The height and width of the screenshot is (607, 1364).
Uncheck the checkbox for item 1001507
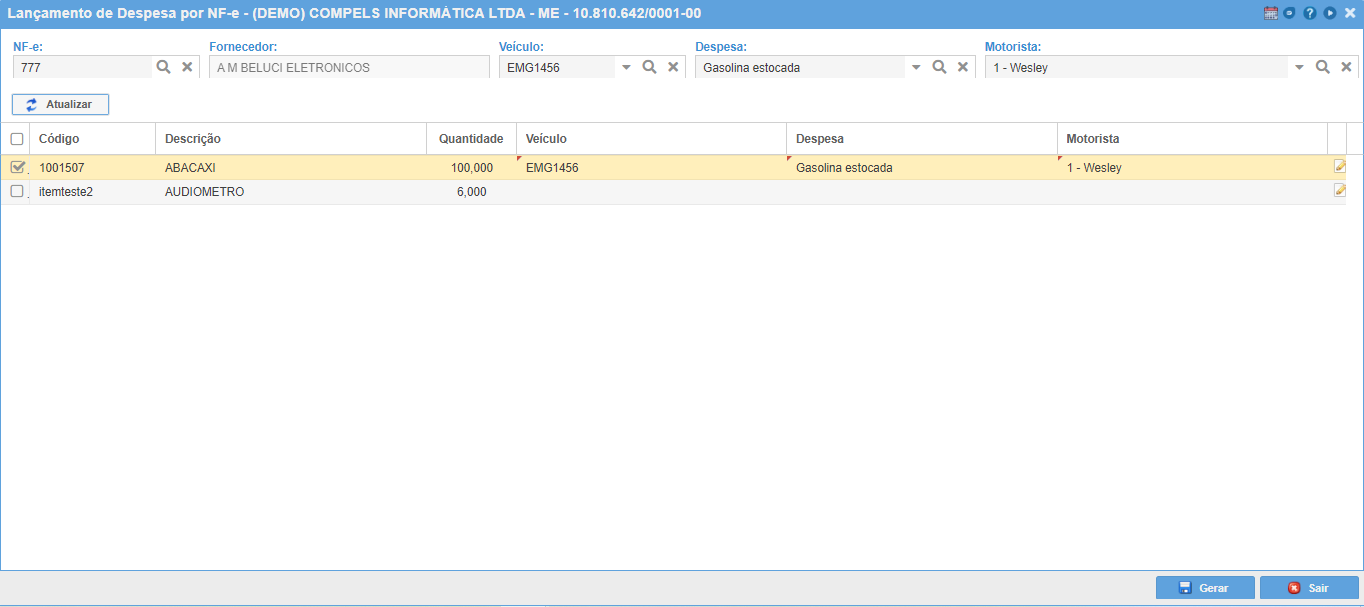[x=16, y=167]
